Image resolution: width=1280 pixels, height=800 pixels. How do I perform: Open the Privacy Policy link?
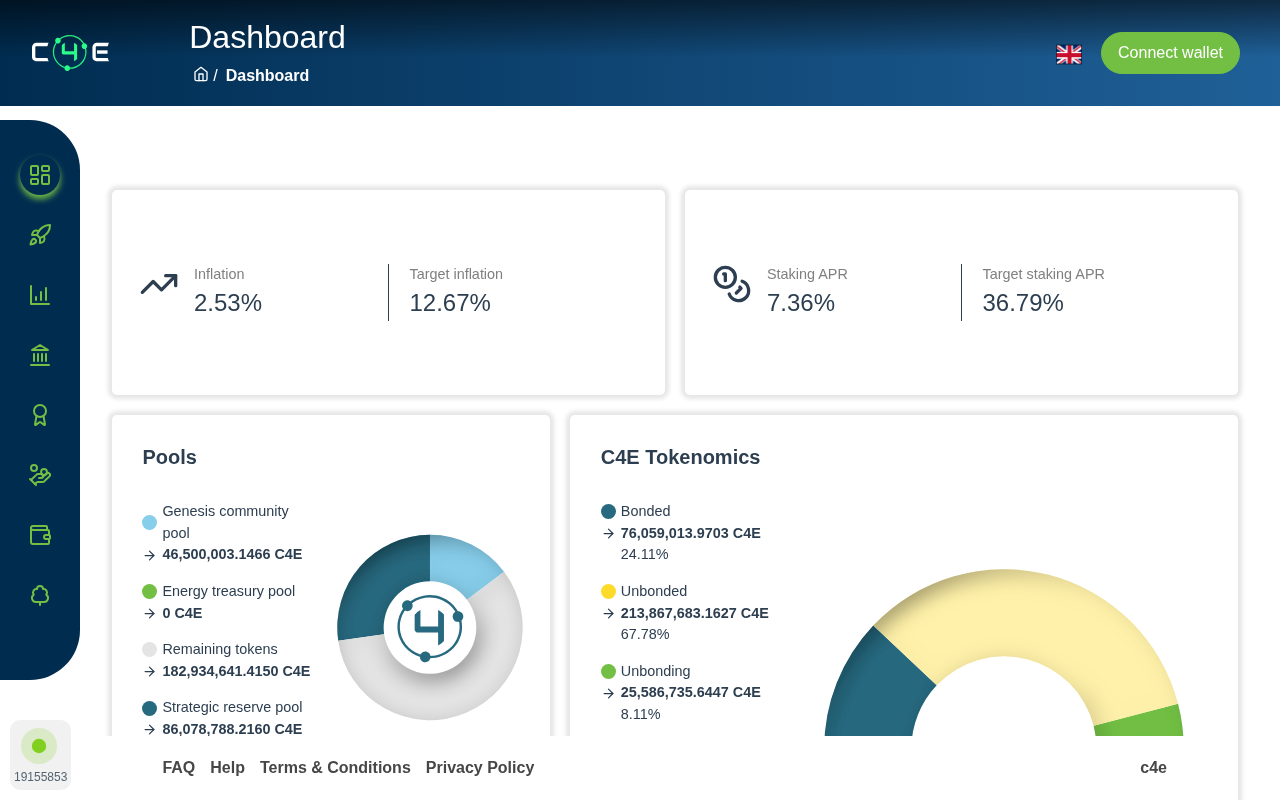pyautogui.click(x=480, y=767)
